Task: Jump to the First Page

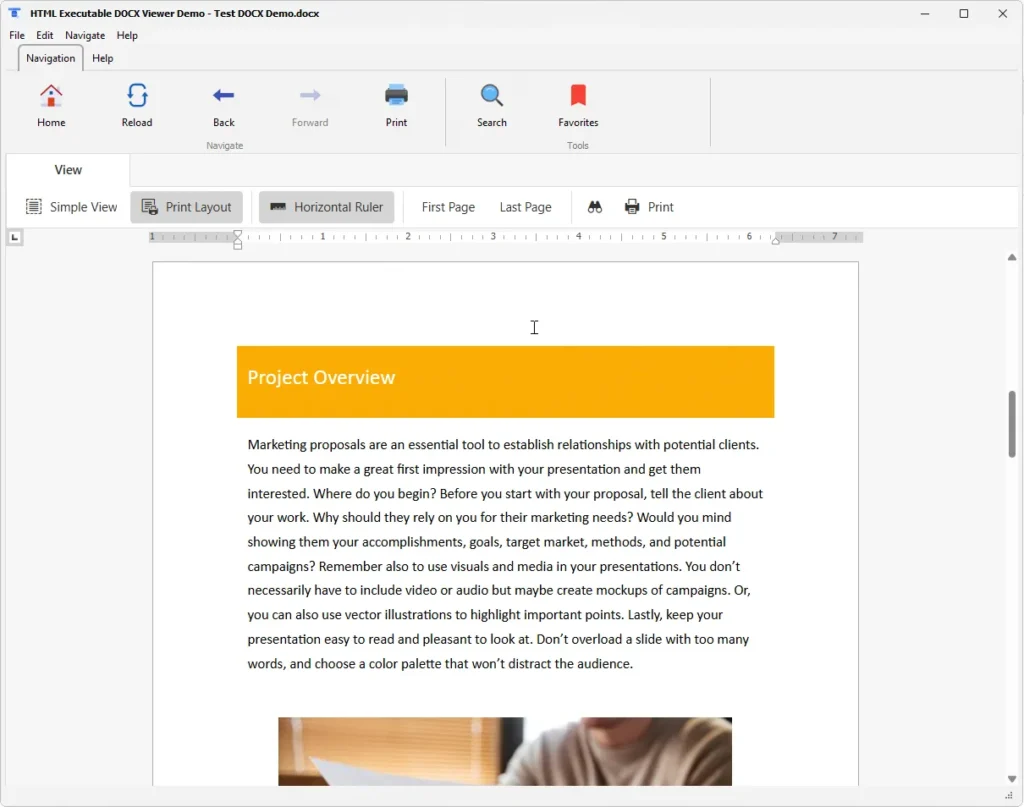Action: (x=446, y=207)
